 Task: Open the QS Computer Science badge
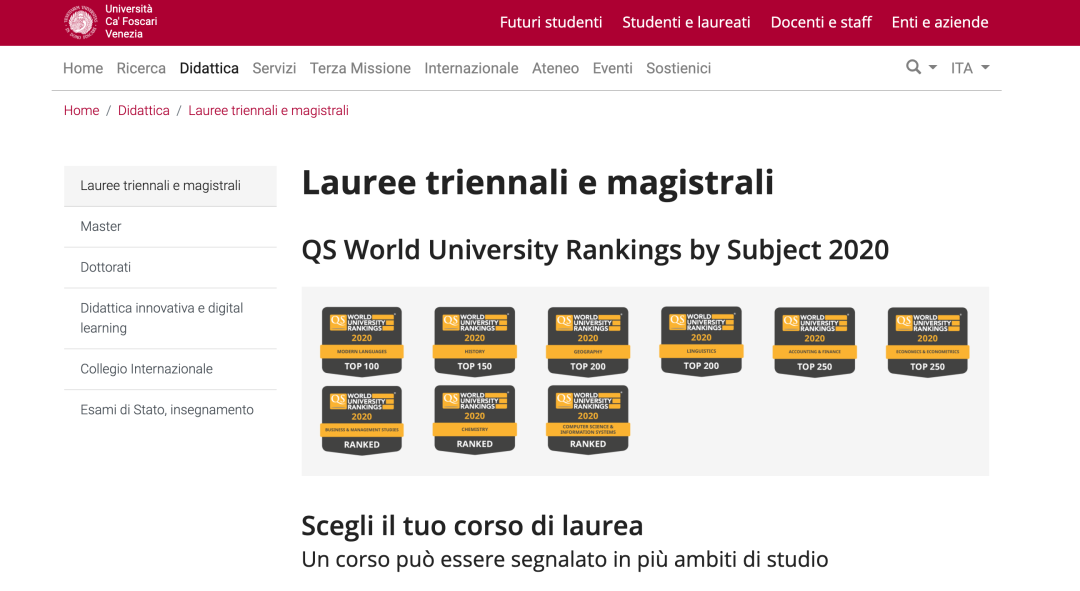coord(588,419)
